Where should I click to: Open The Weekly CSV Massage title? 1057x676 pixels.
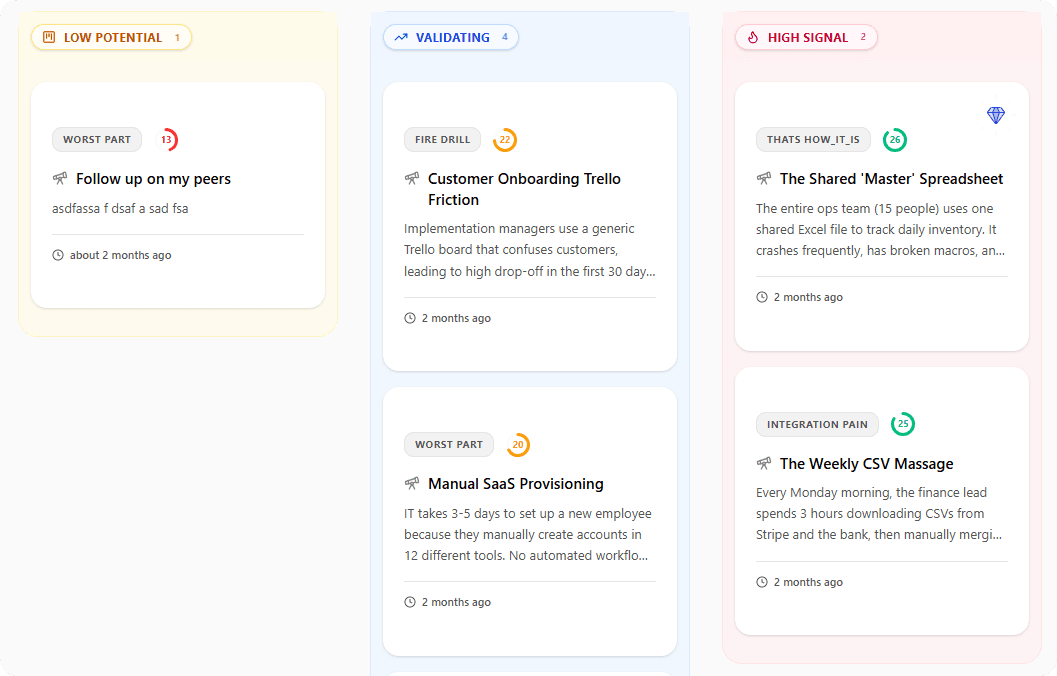click(866, 463)
